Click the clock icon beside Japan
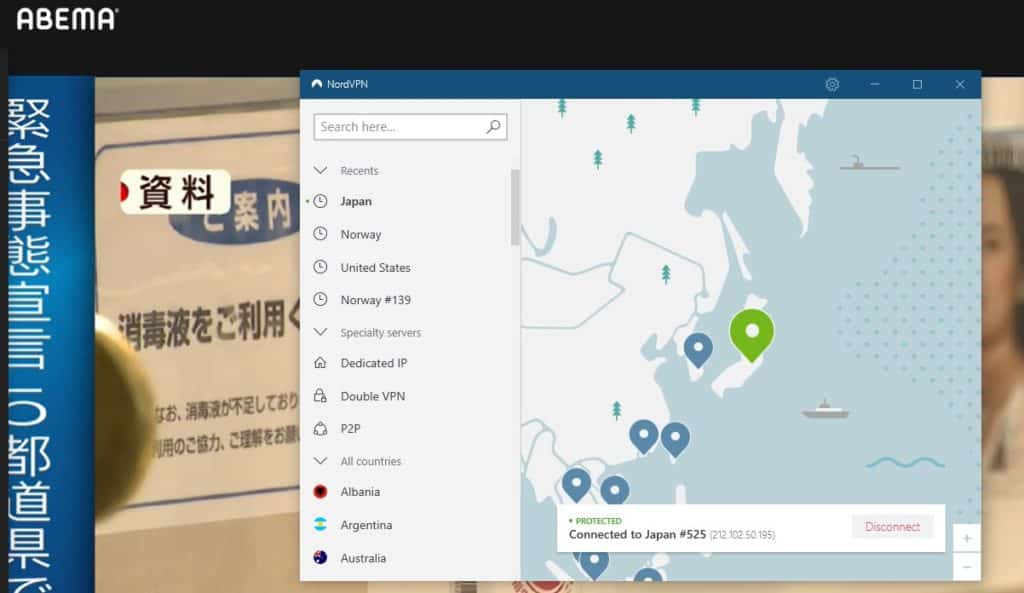 click(320, 201)
